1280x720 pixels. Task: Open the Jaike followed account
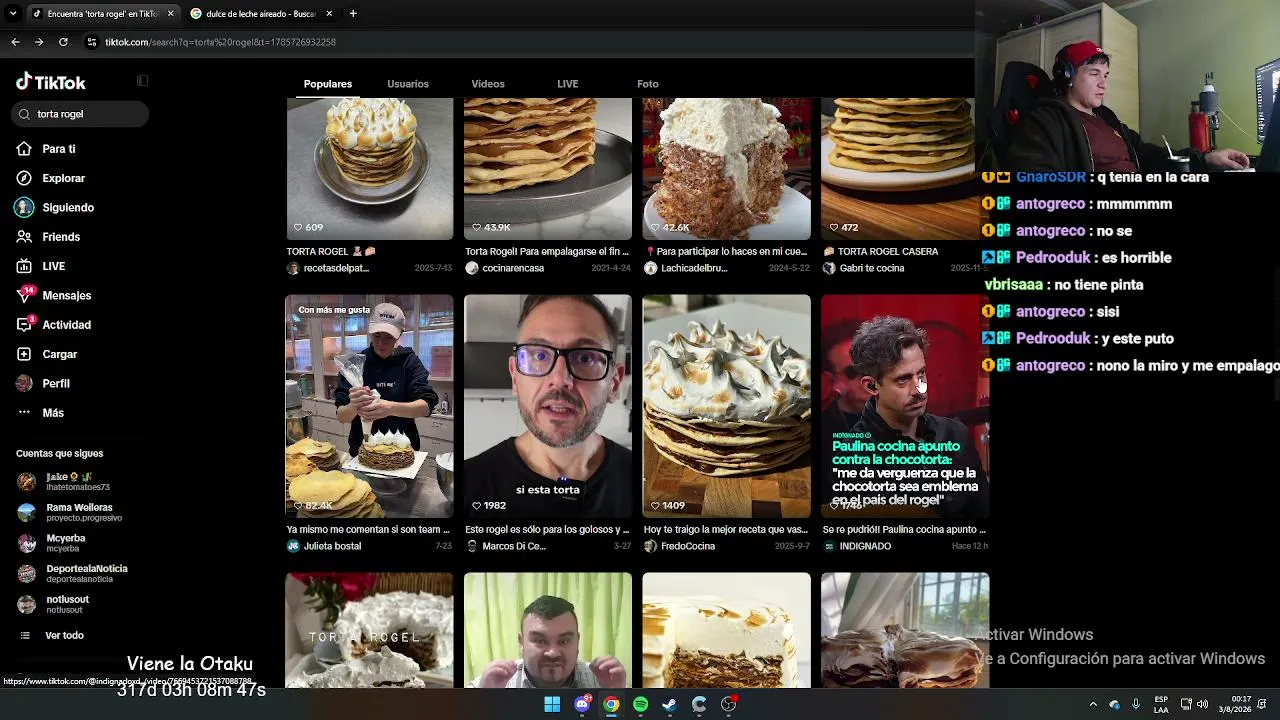click(64, 481)
